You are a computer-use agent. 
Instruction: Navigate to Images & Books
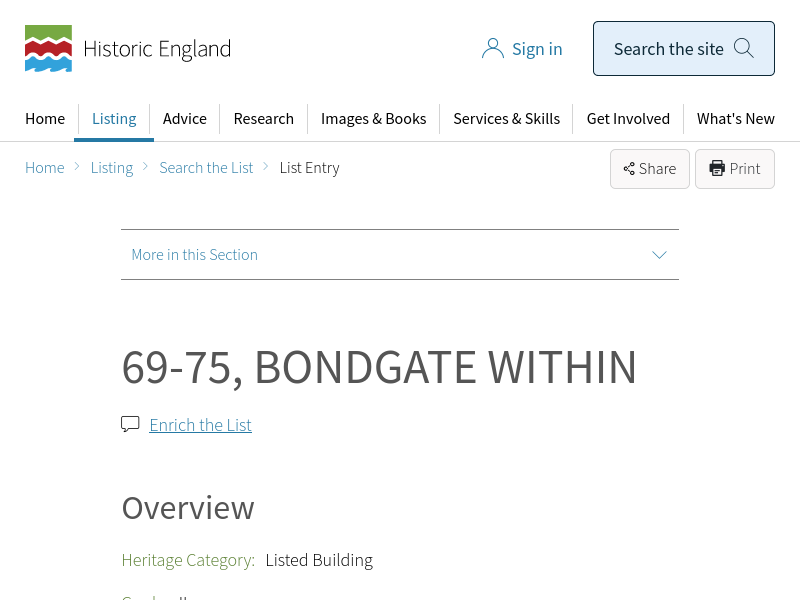click(373, 118)
